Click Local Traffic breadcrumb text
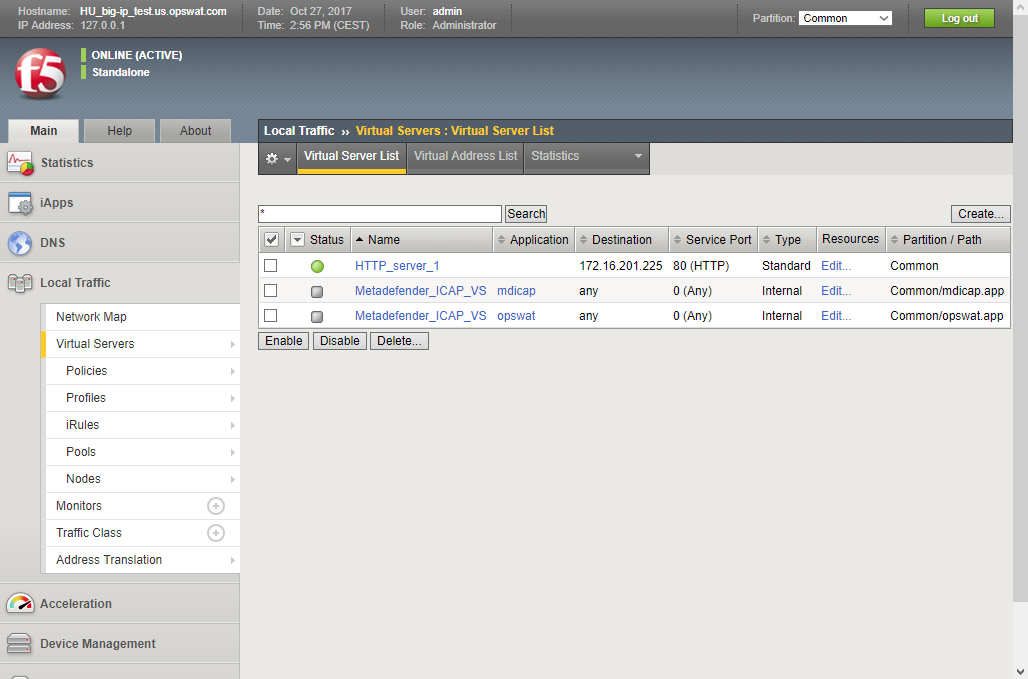This screenshot has height=679, width=1028. coord(299,131)
